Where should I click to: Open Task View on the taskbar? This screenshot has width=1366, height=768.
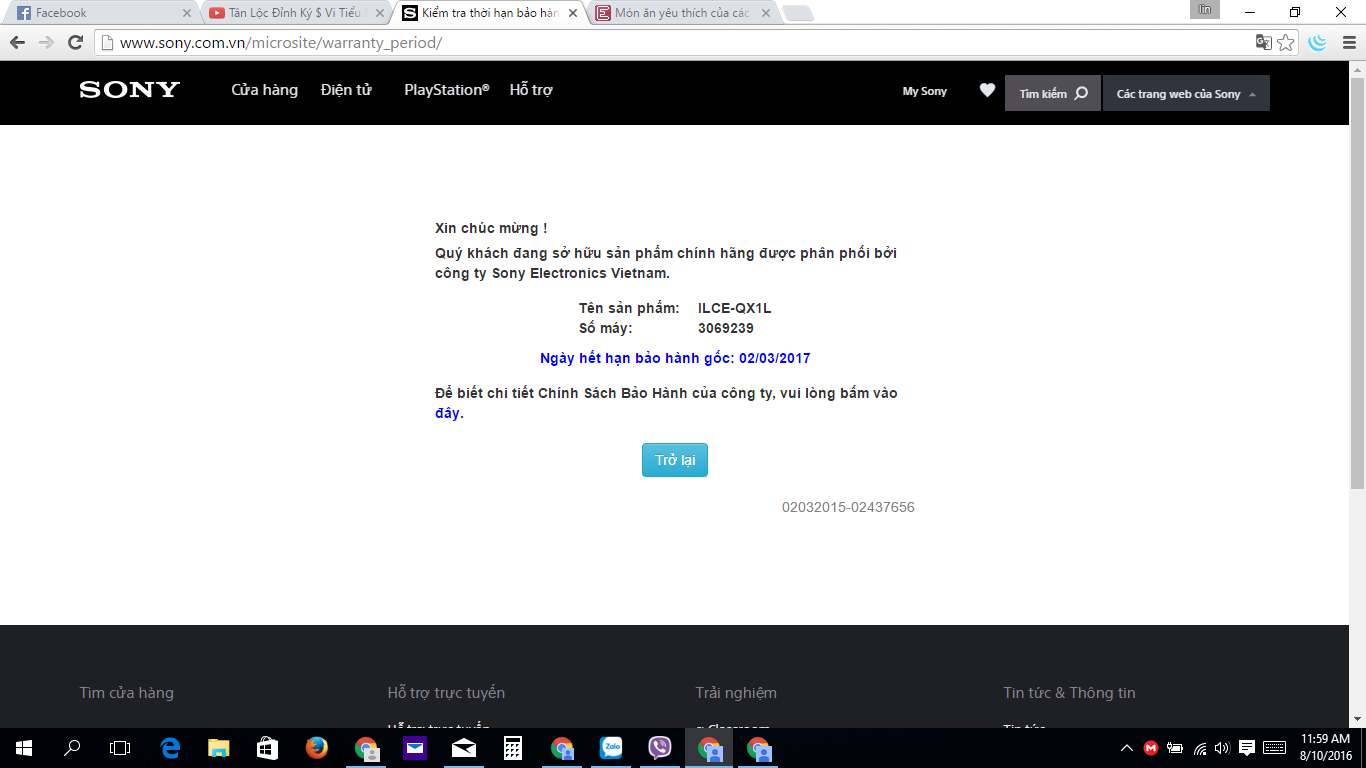click(x=120, y=748)
